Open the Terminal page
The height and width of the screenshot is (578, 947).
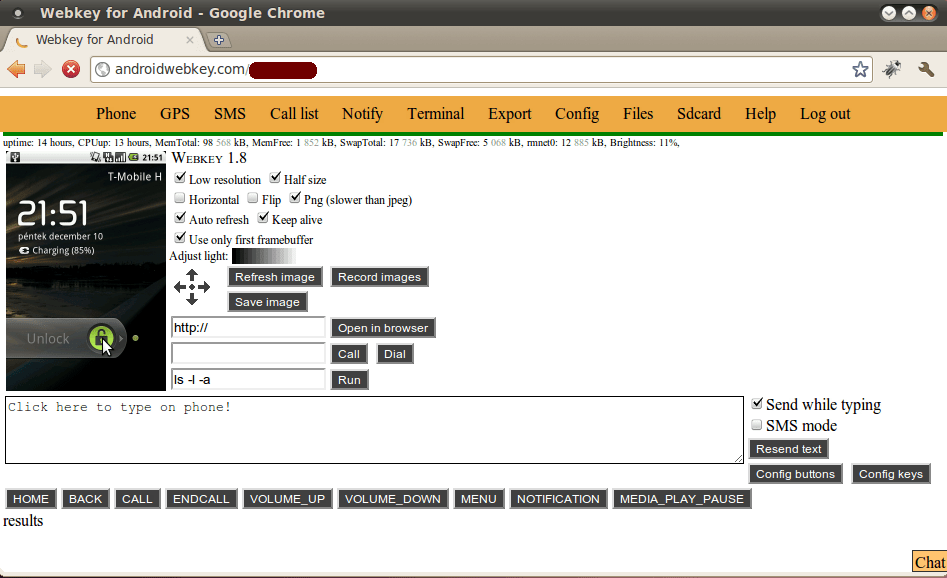(x=435, y=114)
